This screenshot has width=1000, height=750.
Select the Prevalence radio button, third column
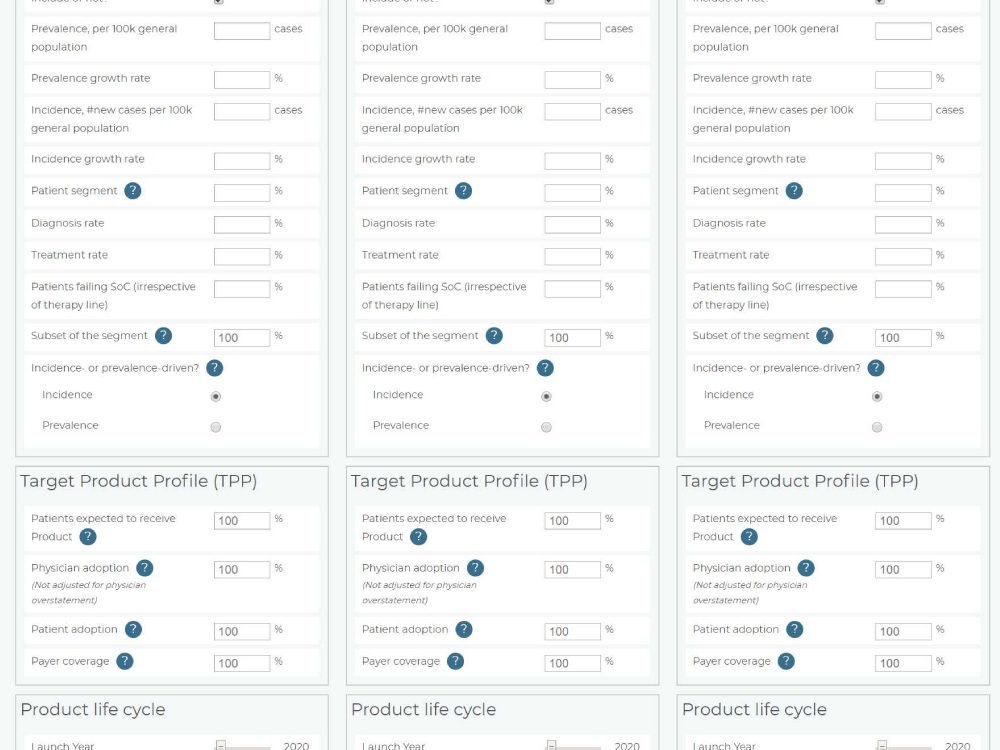click(877, 427)
